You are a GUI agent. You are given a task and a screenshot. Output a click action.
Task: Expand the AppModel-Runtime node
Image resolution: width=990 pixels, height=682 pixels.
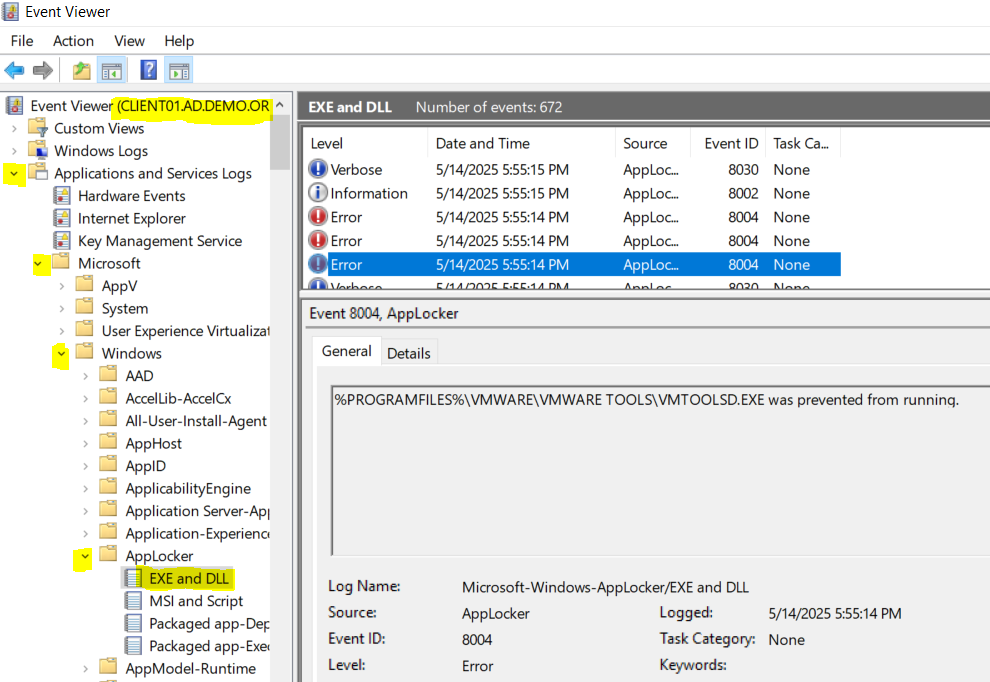85,669
